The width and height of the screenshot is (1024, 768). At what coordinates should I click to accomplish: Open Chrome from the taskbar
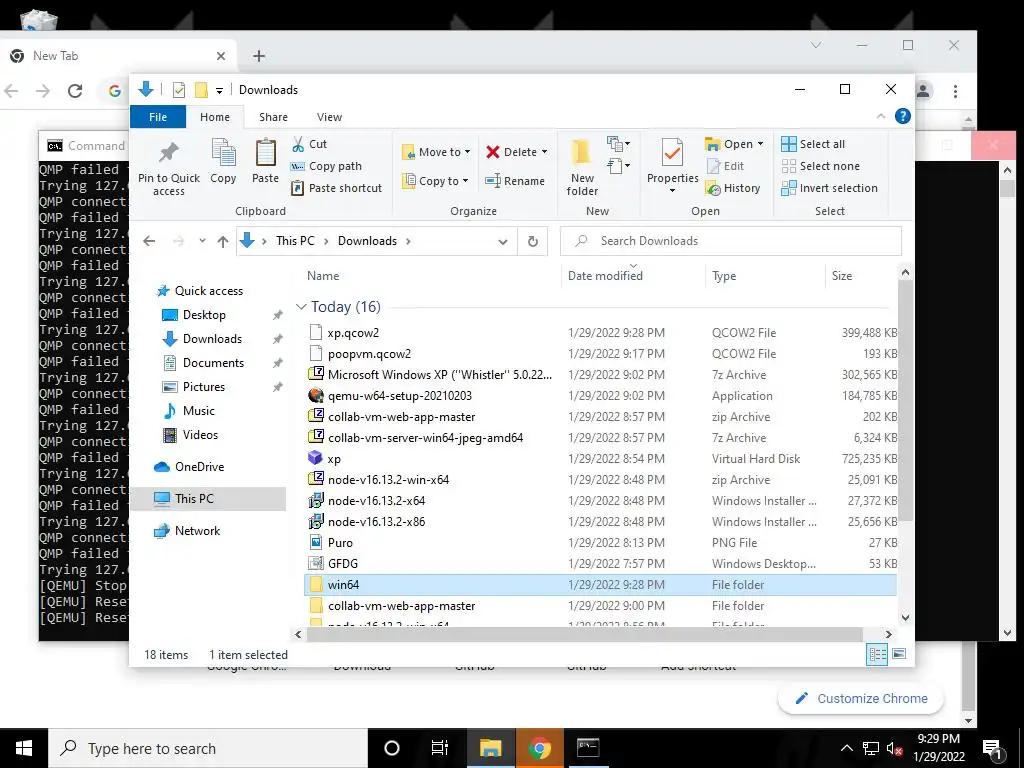click(539, 748)
